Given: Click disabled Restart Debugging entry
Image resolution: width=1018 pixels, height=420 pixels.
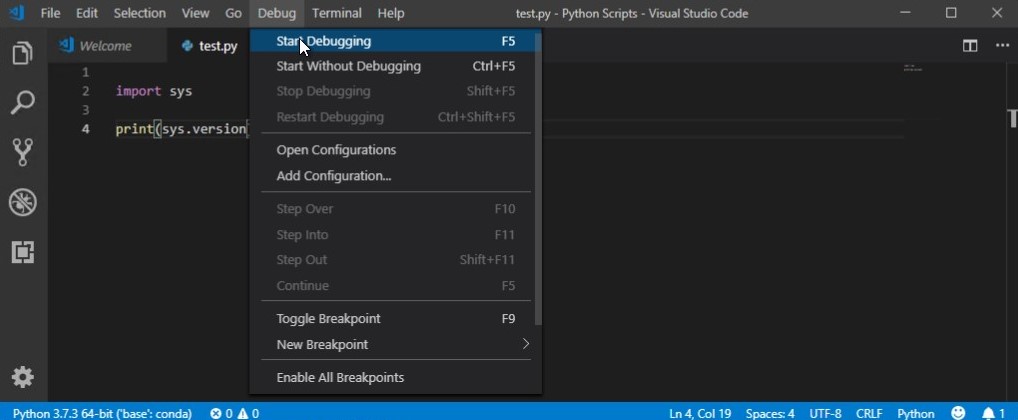Looking at the screenshot, I should tap(392, 117).
